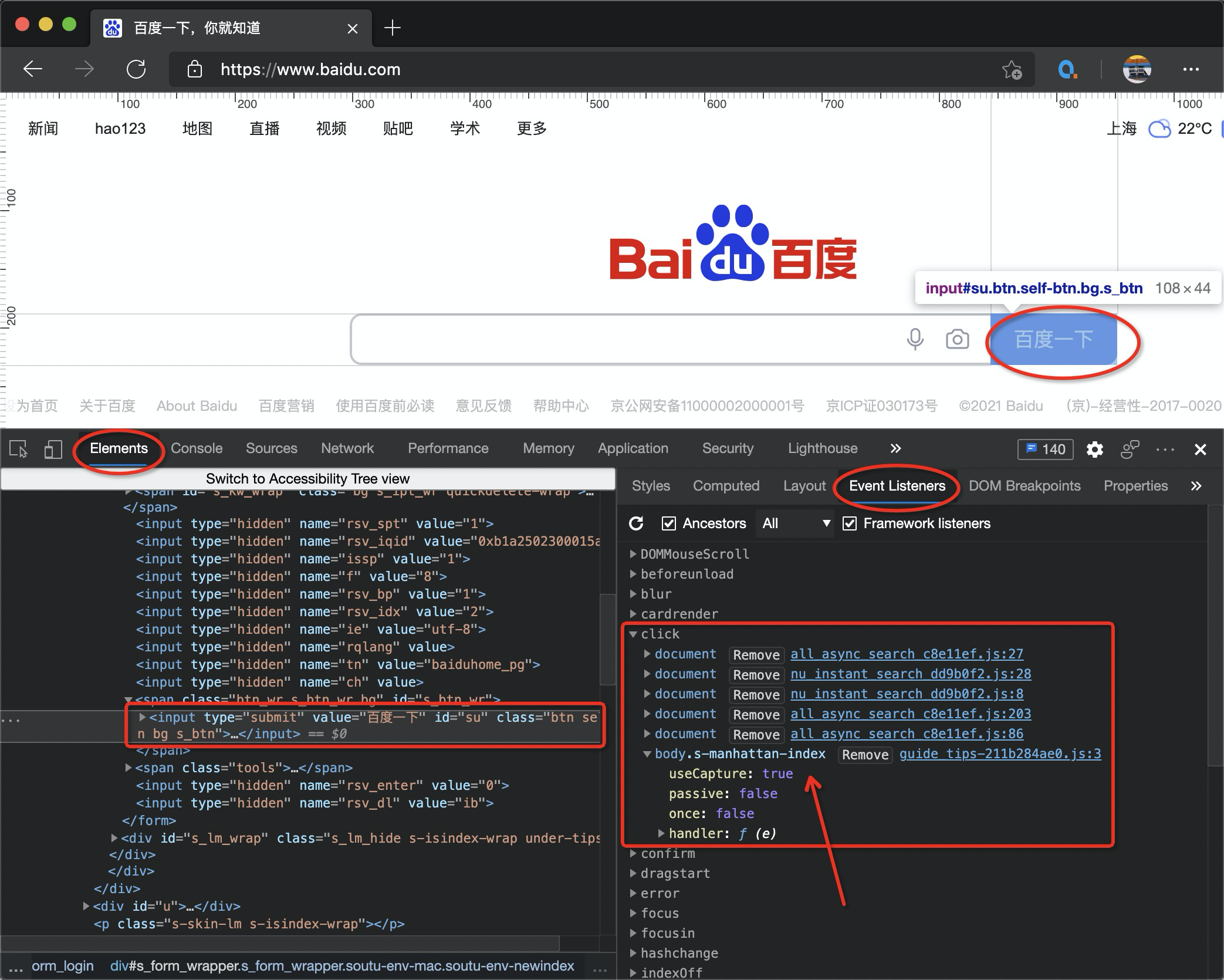Remove the body.s-manhattan-index click listener
1224x980 pixels.
point(865,755)
